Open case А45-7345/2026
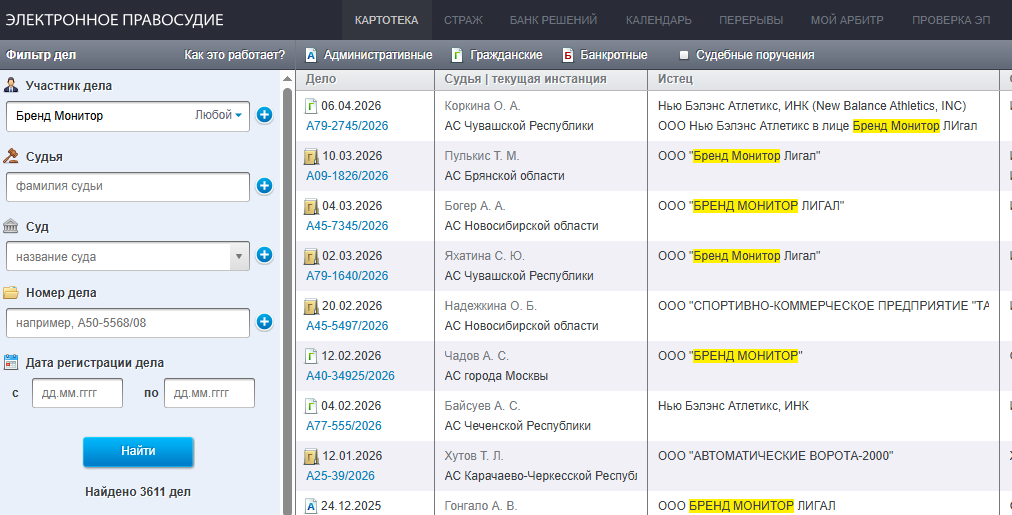 coord(347,226)
